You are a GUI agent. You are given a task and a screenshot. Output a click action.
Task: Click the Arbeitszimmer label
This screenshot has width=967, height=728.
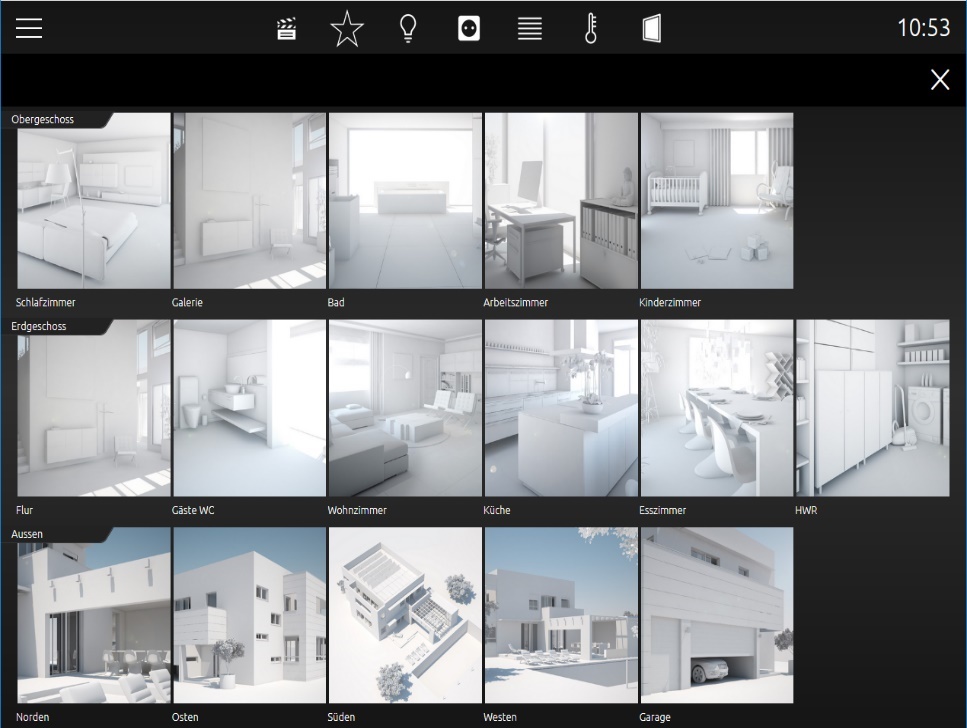[x=516, y=302]
